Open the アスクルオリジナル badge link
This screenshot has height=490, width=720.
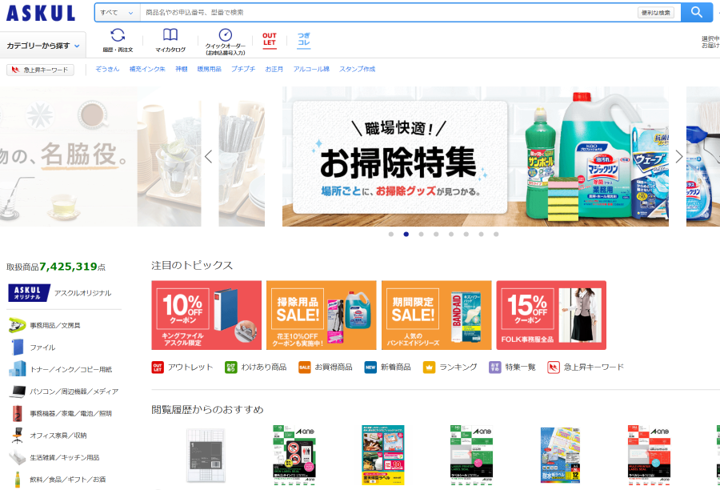click(60, 293)
